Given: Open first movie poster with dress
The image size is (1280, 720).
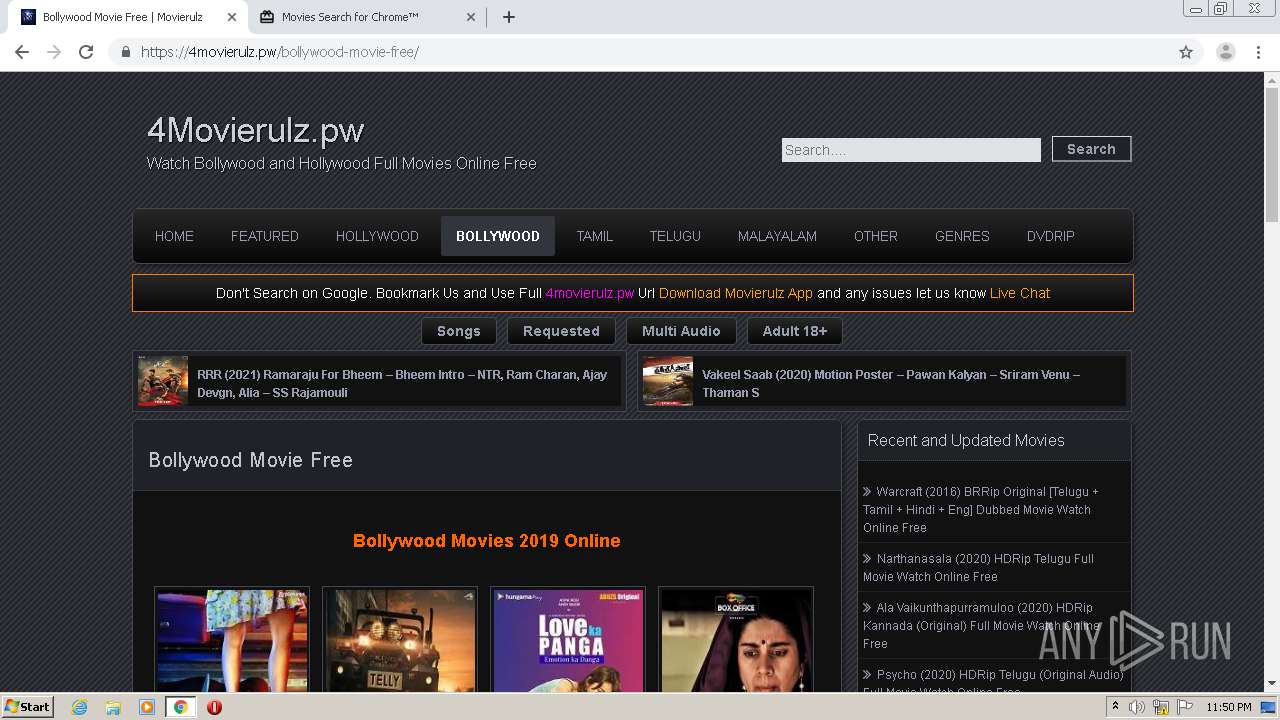Looking at the screenshot, I should (x=232, y=640).
